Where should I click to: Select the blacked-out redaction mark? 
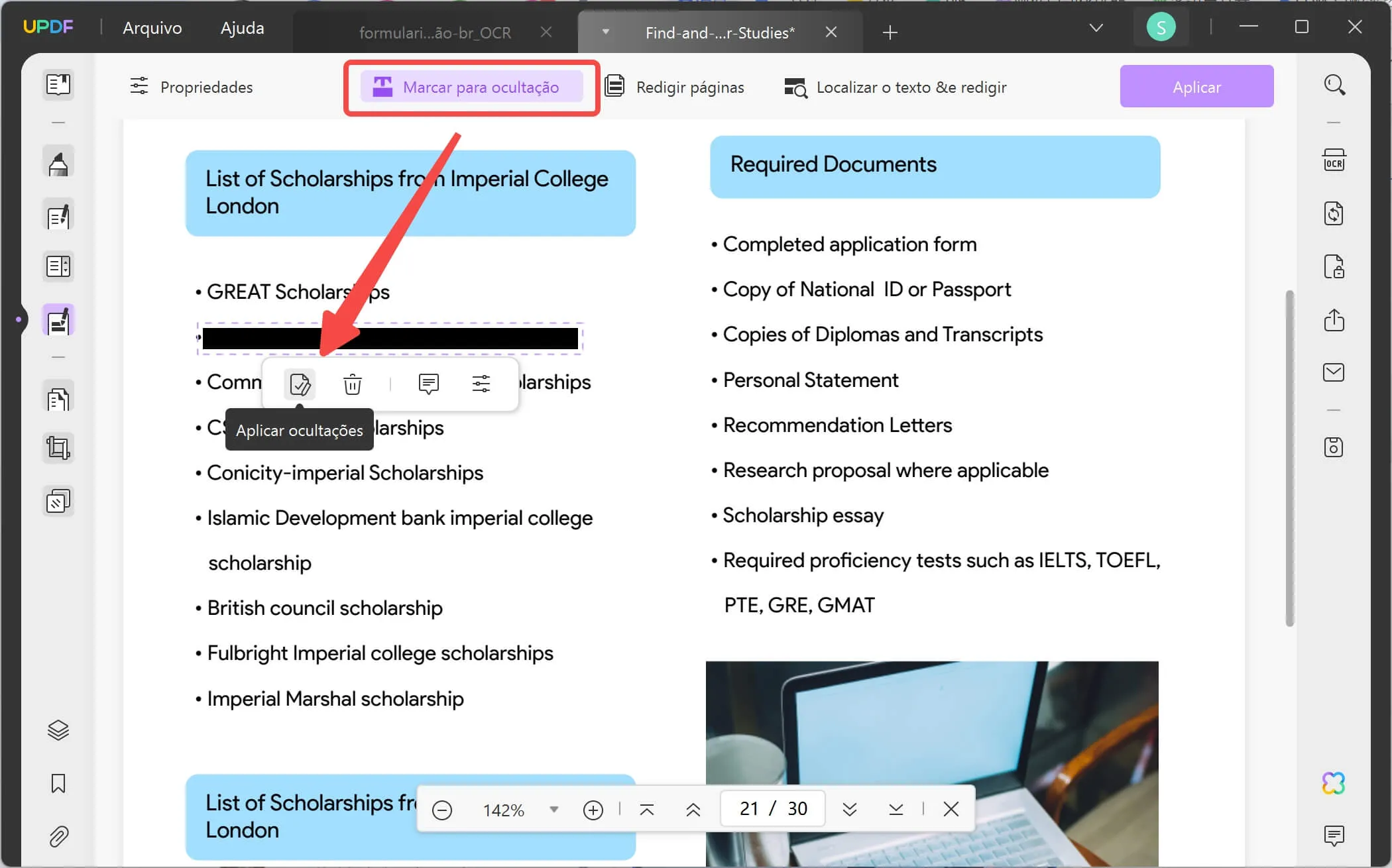390,339
